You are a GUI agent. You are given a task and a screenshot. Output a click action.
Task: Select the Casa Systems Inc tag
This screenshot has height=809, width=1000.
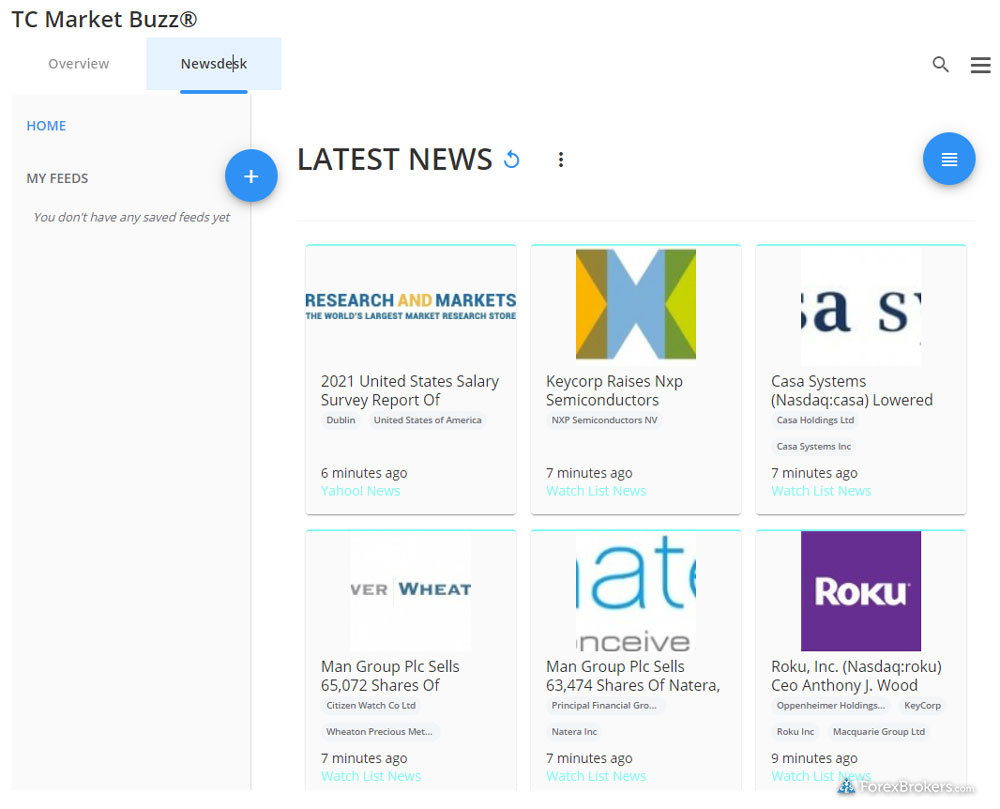pos(813,446)
